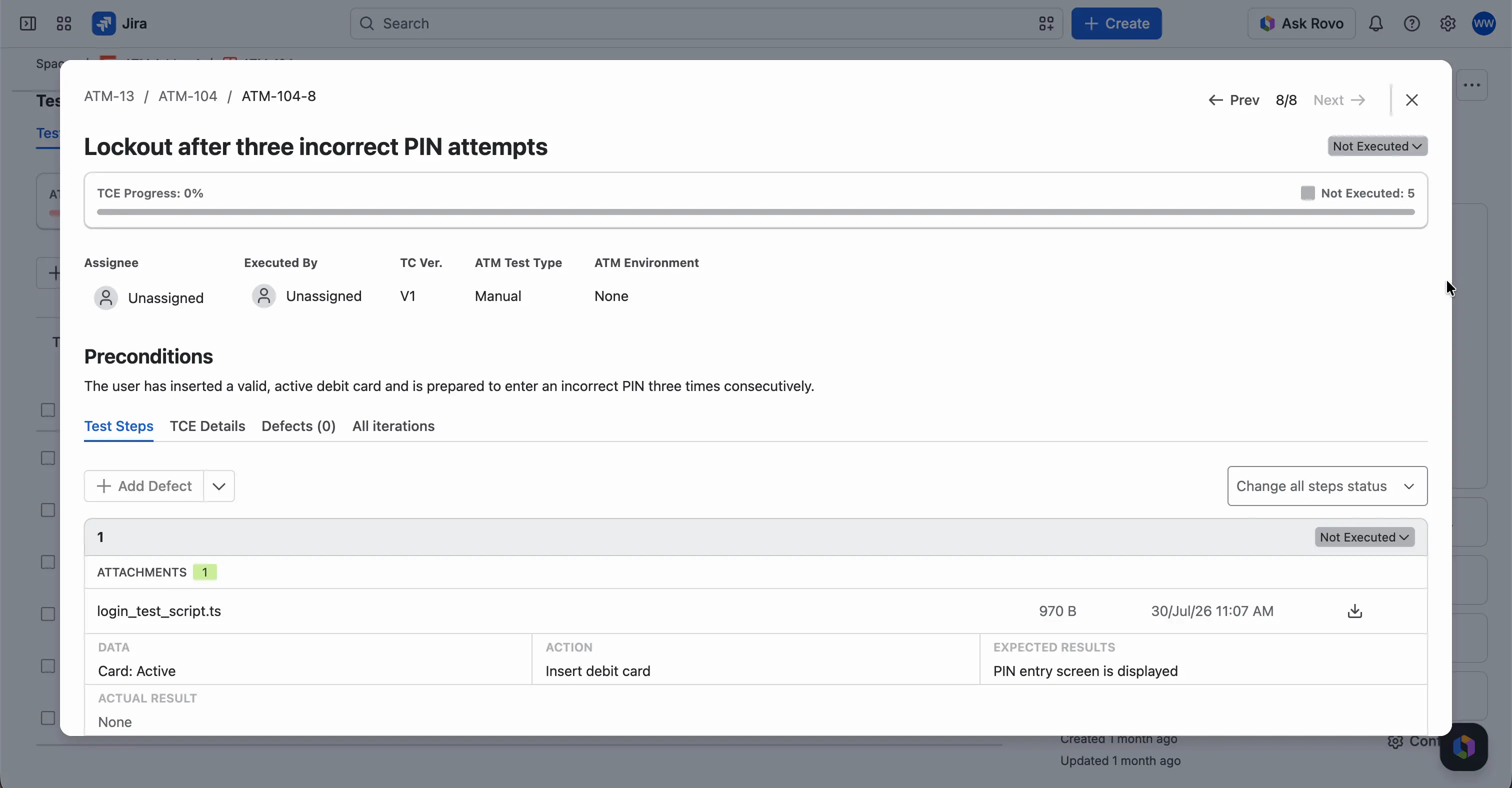Open the apps icon inside search bar
The width and height of the screenshot is (1512, 788).
1046,23
